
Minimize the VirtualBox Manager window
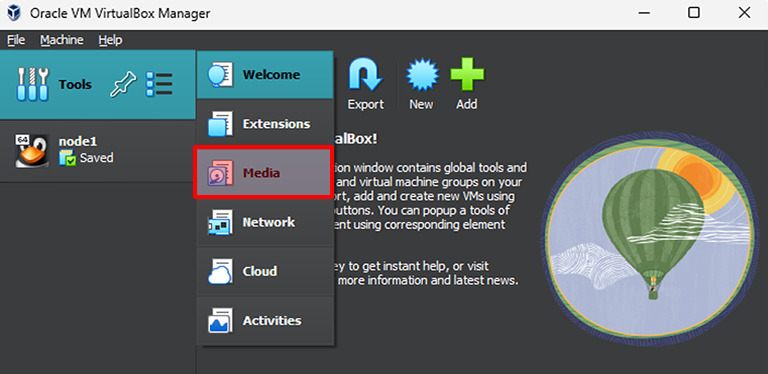[643, 13]
